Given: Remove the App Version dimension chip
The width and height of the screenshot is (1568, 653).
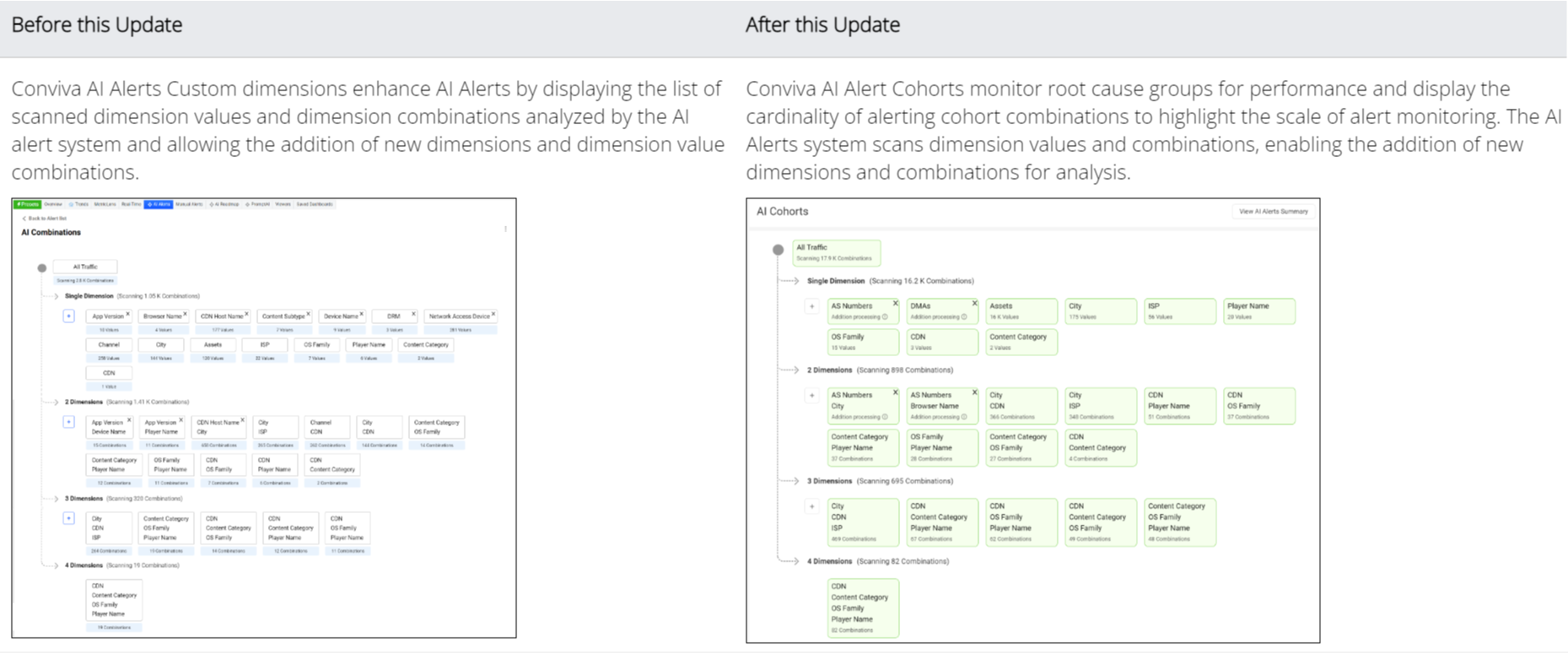Looking at the screenshot, I should [128, 314].
